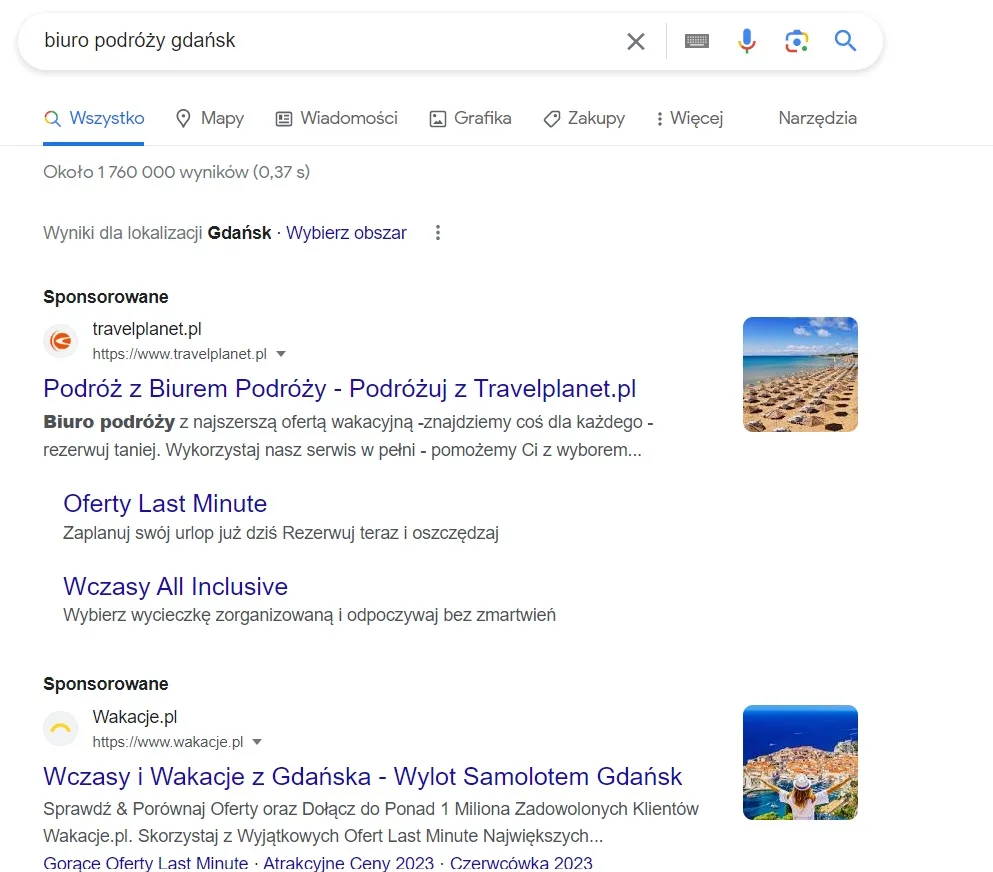993x872 pixels.
Task: Clear the search box with the X icon
Action: pos(636,41)
